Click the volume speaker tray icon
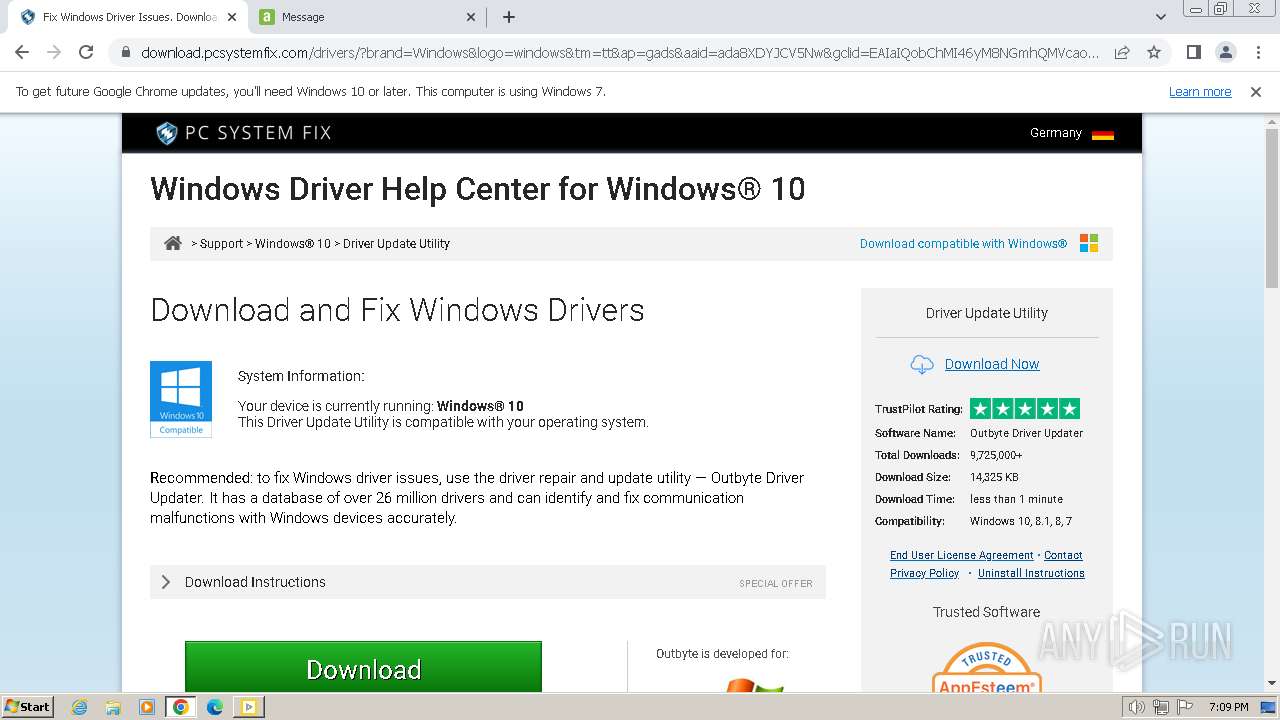The height and width of the screenshot is (720, 1280). [1137, 707]
